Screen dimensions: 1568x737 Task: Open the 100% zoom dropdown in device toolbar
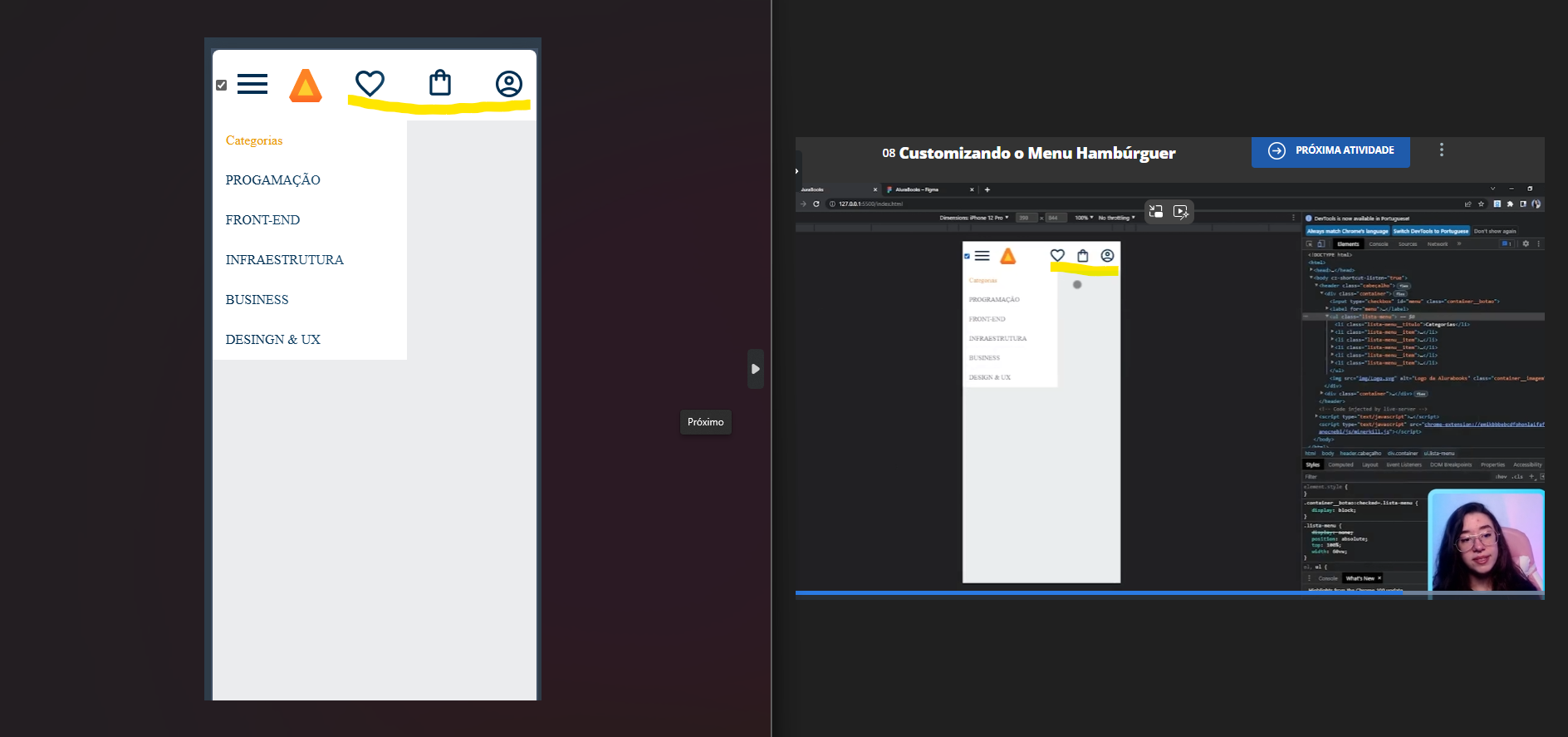1084,218
